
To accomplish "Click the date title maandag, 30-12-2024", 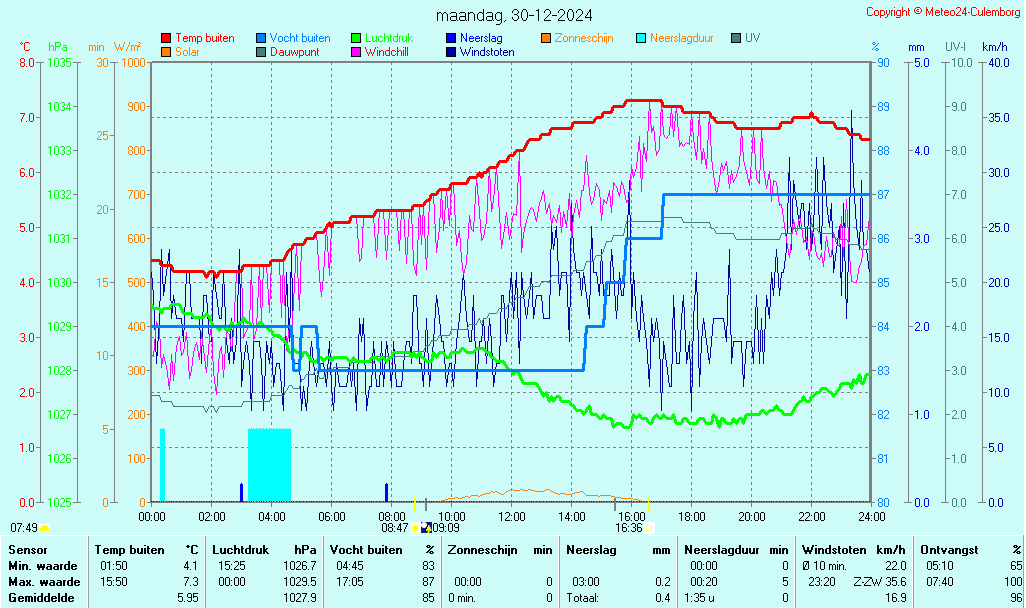I will click(x=514, y=15).
